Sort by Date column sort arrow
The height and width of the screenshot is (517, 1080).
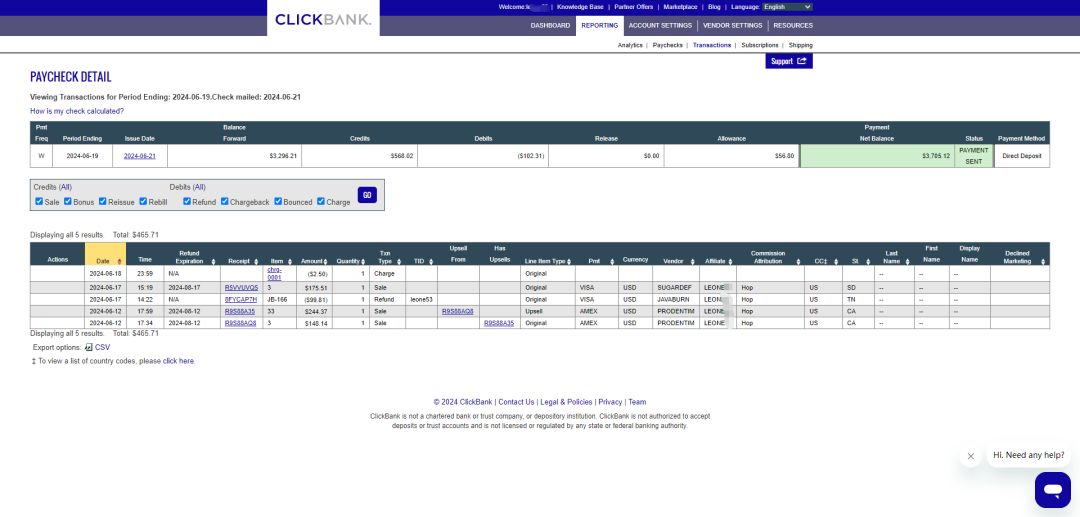(x=120, y=262)
